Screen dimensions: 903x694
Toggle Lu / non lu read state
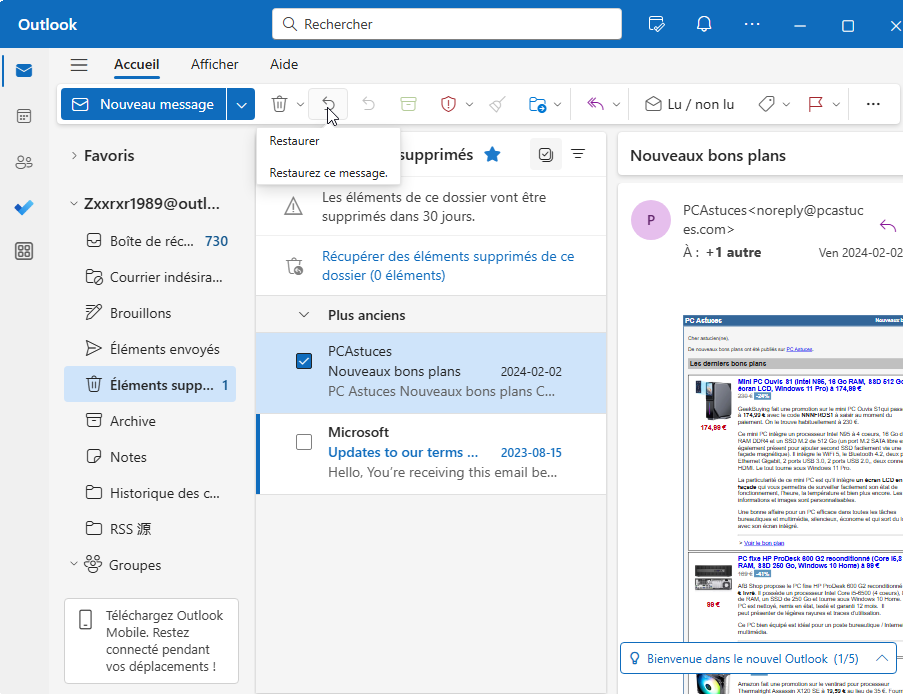[x=689, y=104]
